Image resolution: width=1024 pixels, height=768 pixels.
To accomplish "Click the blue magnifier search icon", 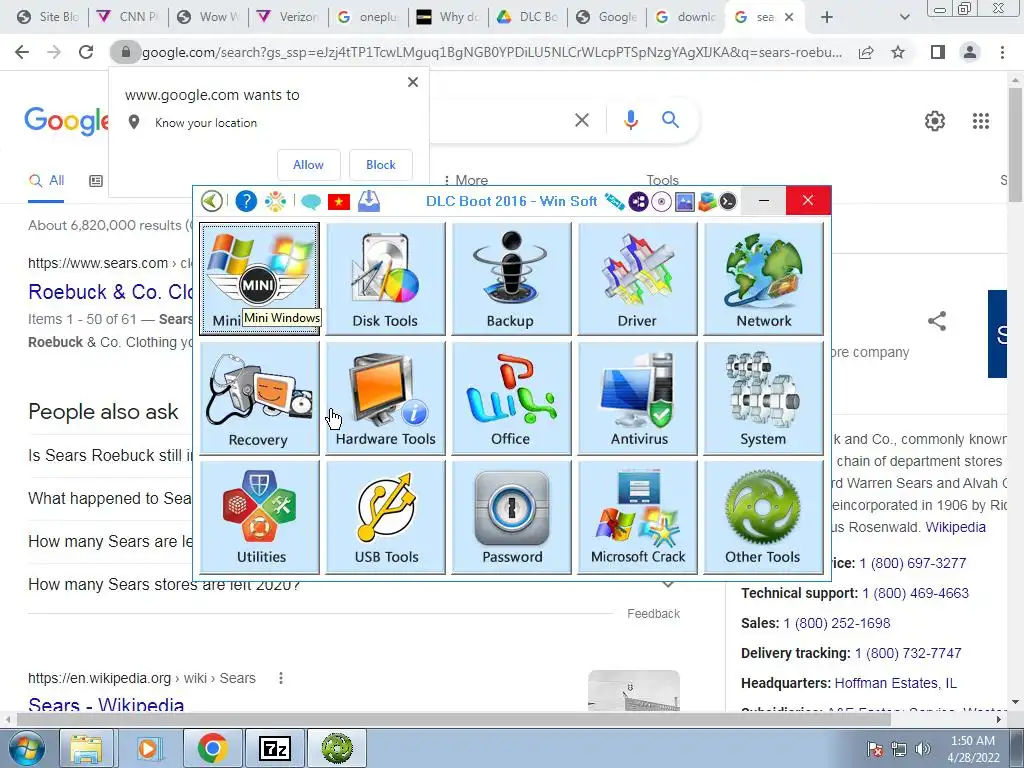I will pyautogui.click(x=670, y=120).
